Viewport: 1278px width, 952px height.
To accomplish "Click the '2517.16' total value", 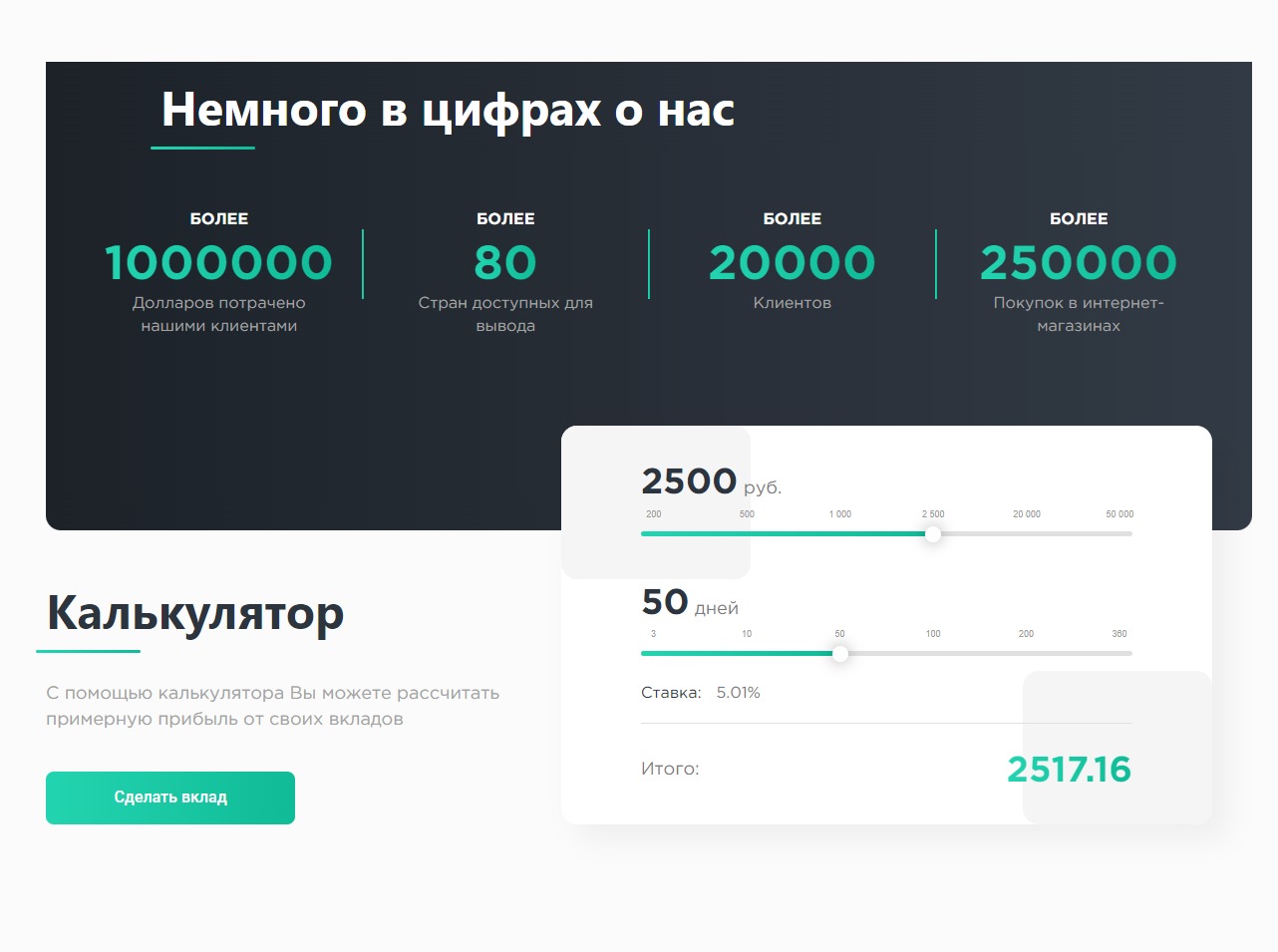I will click(x=1069, y=770).
